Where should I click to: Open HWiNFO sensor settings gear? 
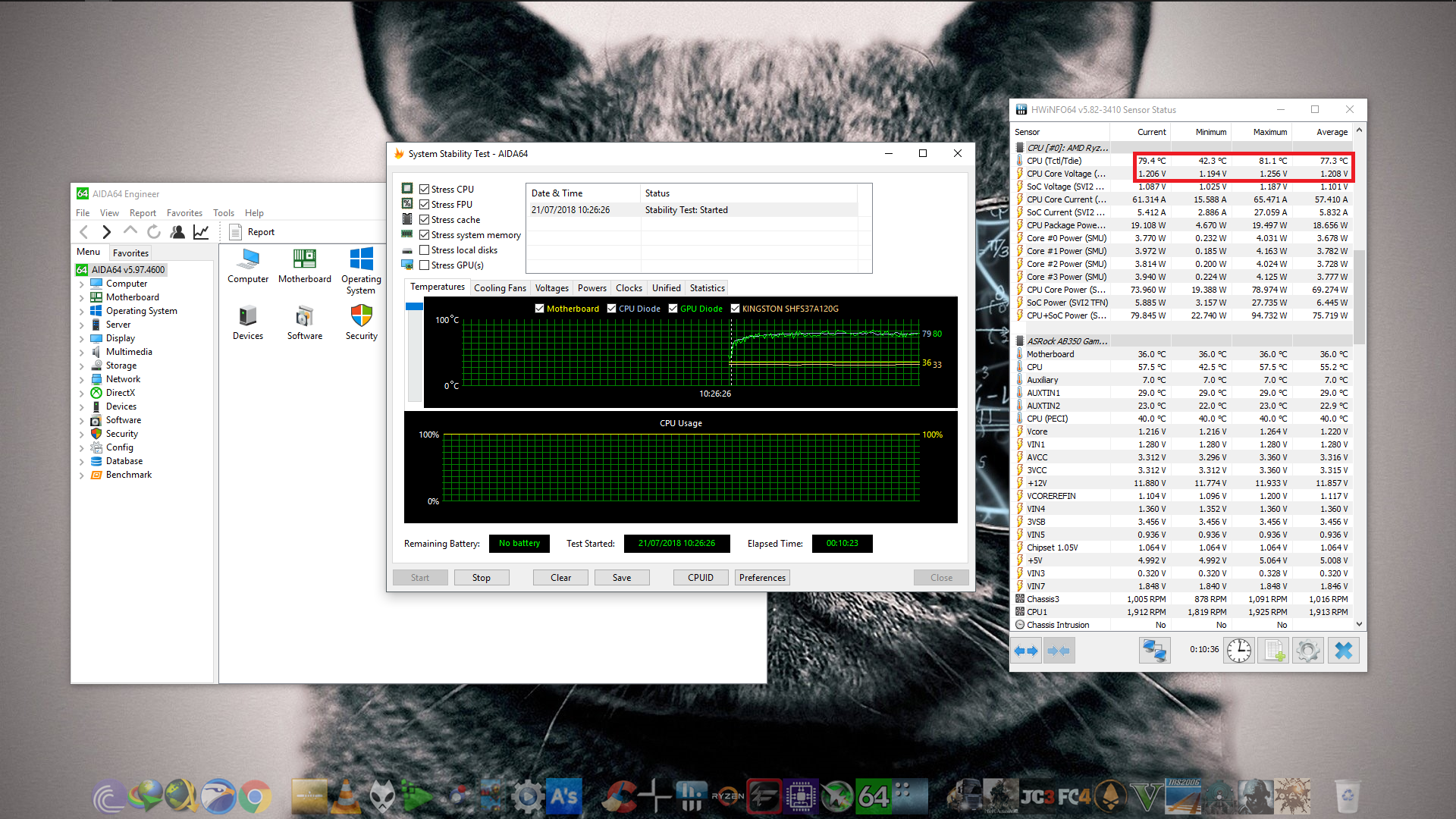[x=1307, y=651]
